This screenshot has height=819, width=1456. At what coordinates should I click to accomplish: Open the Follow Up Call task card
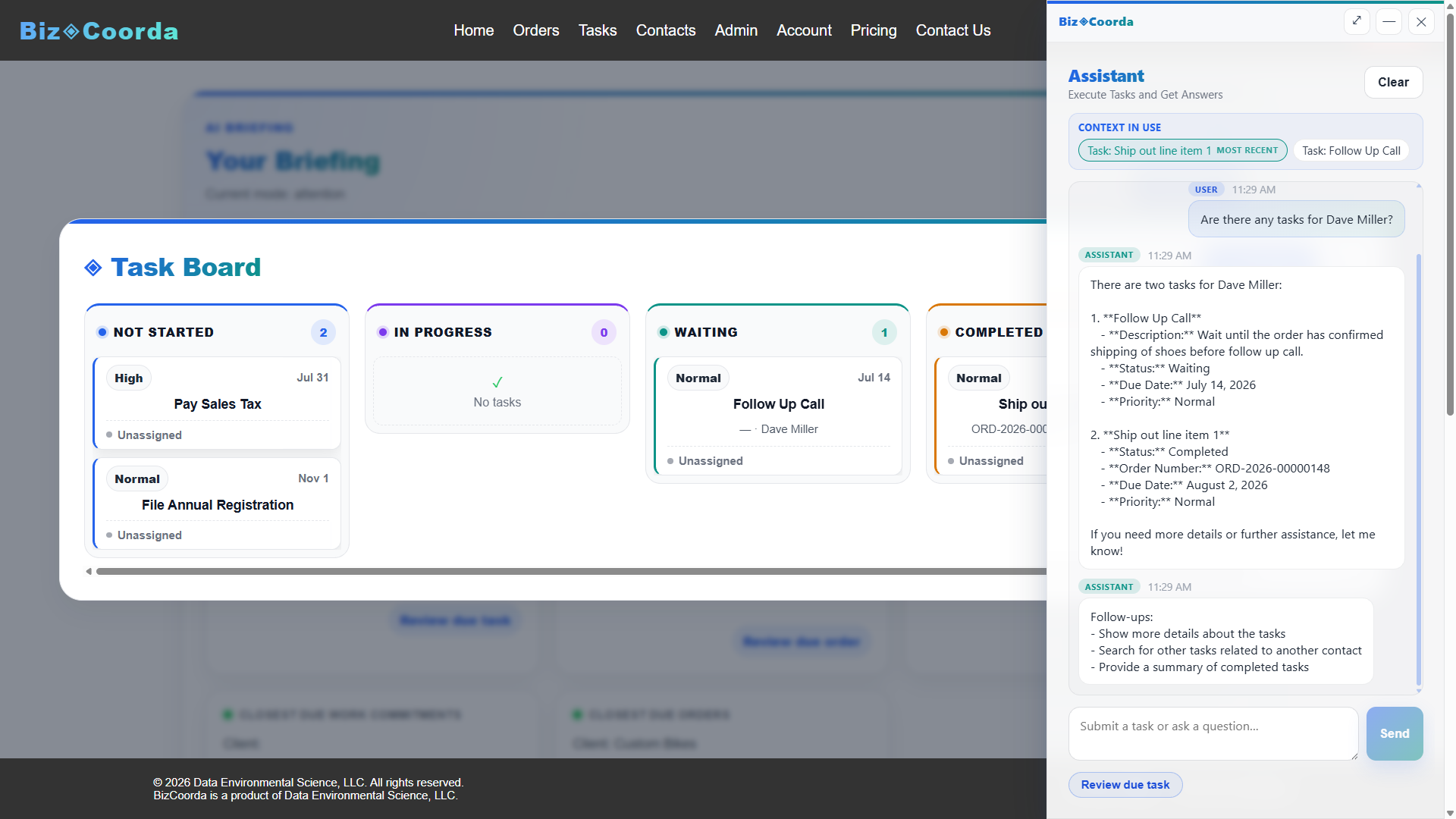click(x=778, y=416)
